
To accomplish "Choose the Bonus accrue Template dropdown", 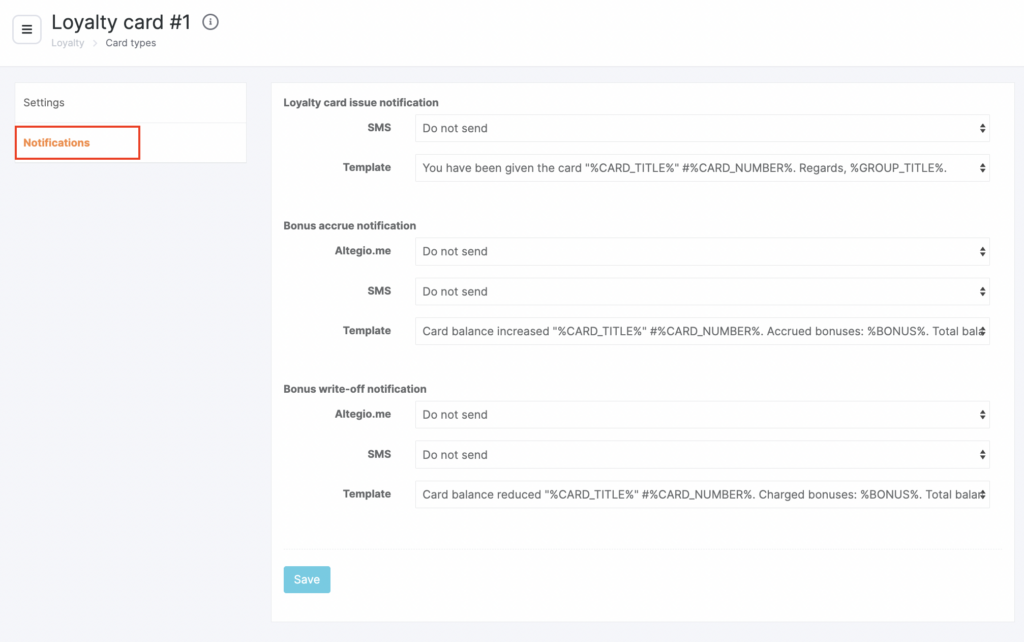I will [702, 331].
